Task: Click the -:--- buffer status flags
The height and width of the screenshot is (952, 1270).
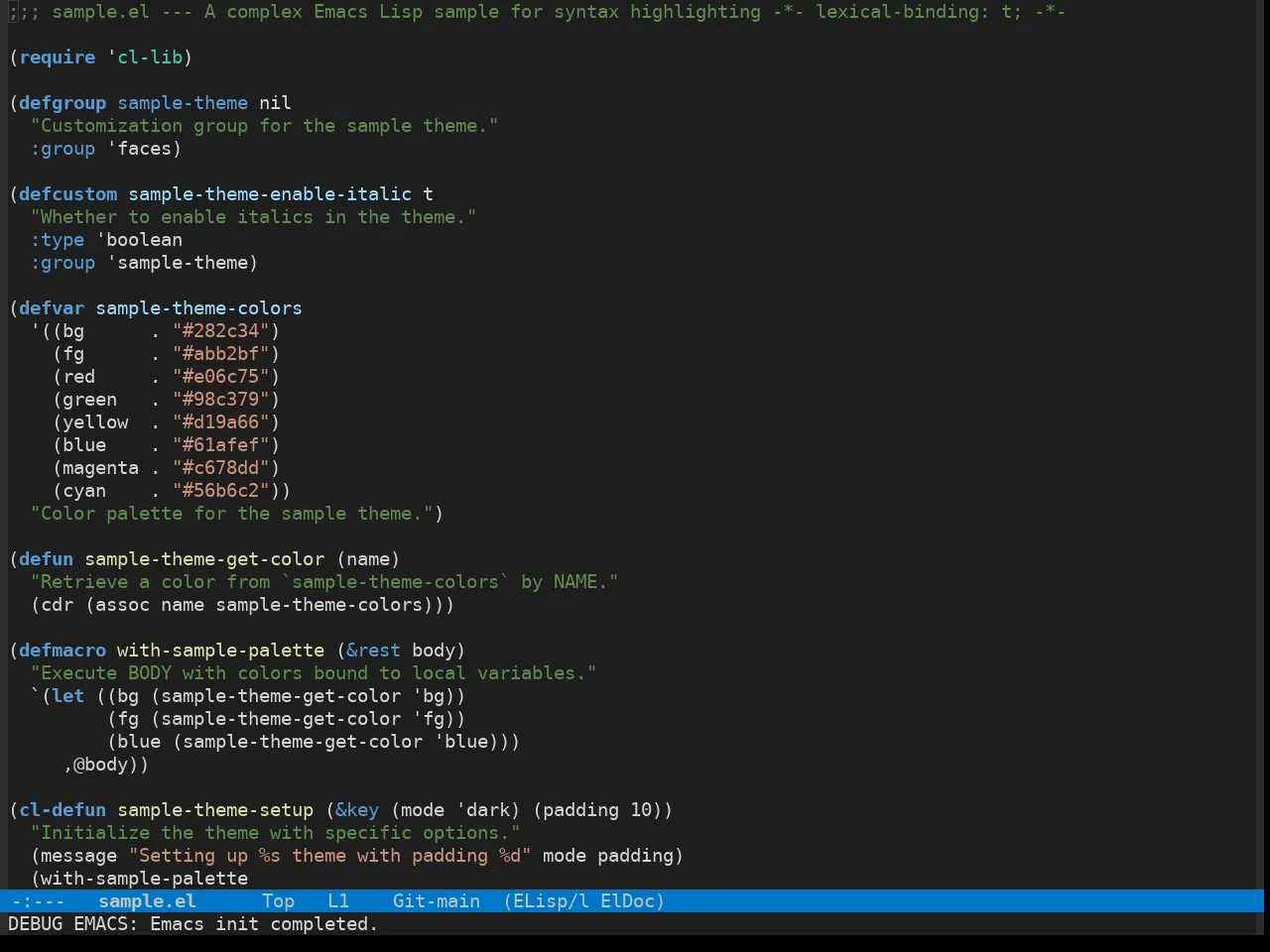Action: [38, 900]
